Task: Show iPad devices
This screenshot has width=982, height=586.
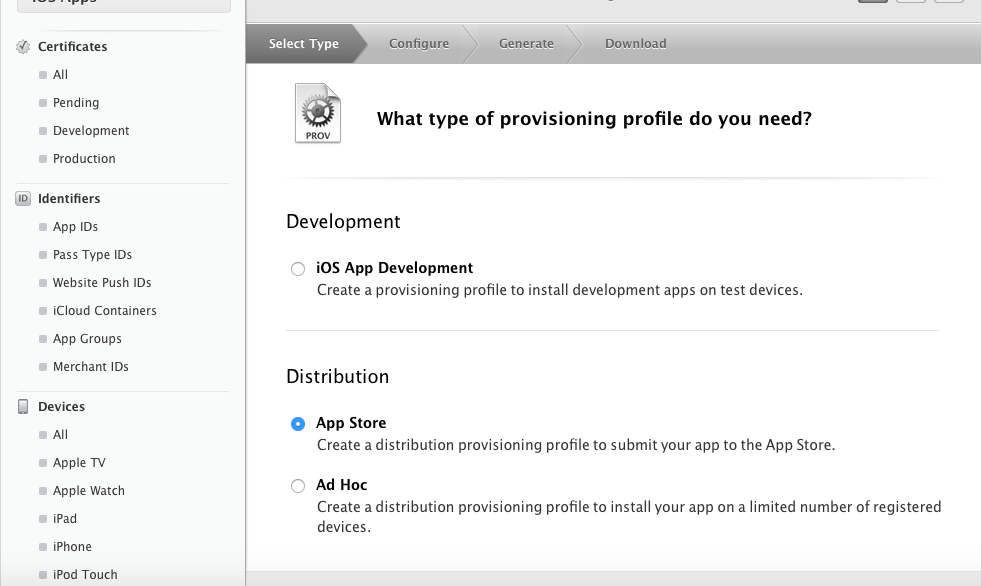Action: click(x=65, y=519)
